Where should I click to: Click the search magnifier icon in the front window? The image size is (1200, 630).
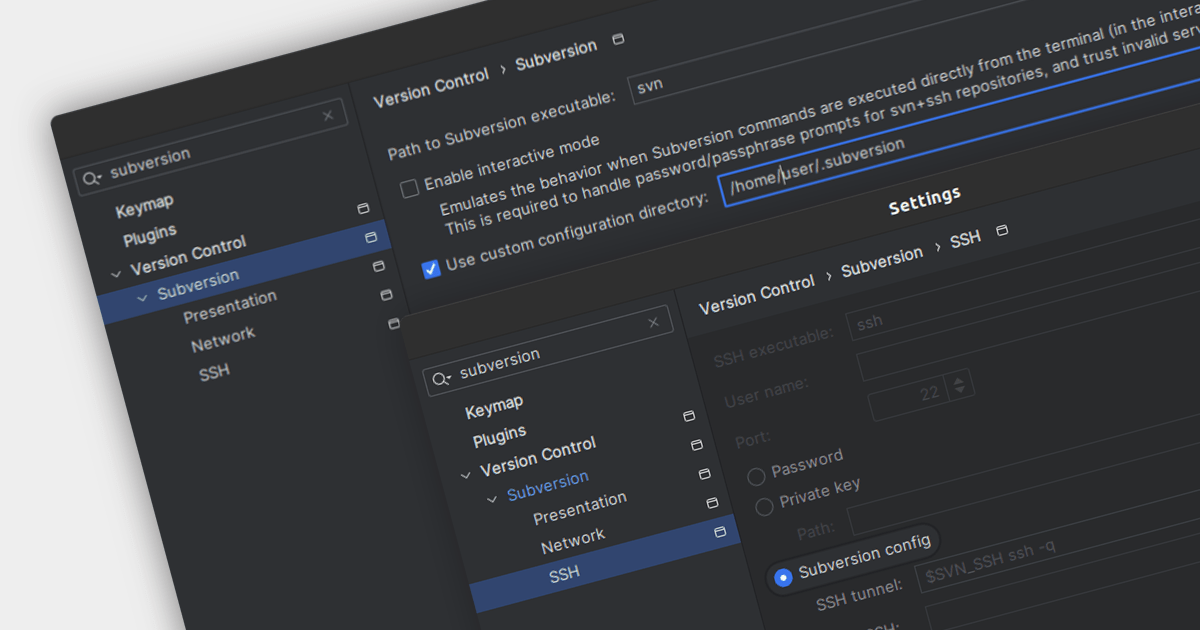pos(441,379)
